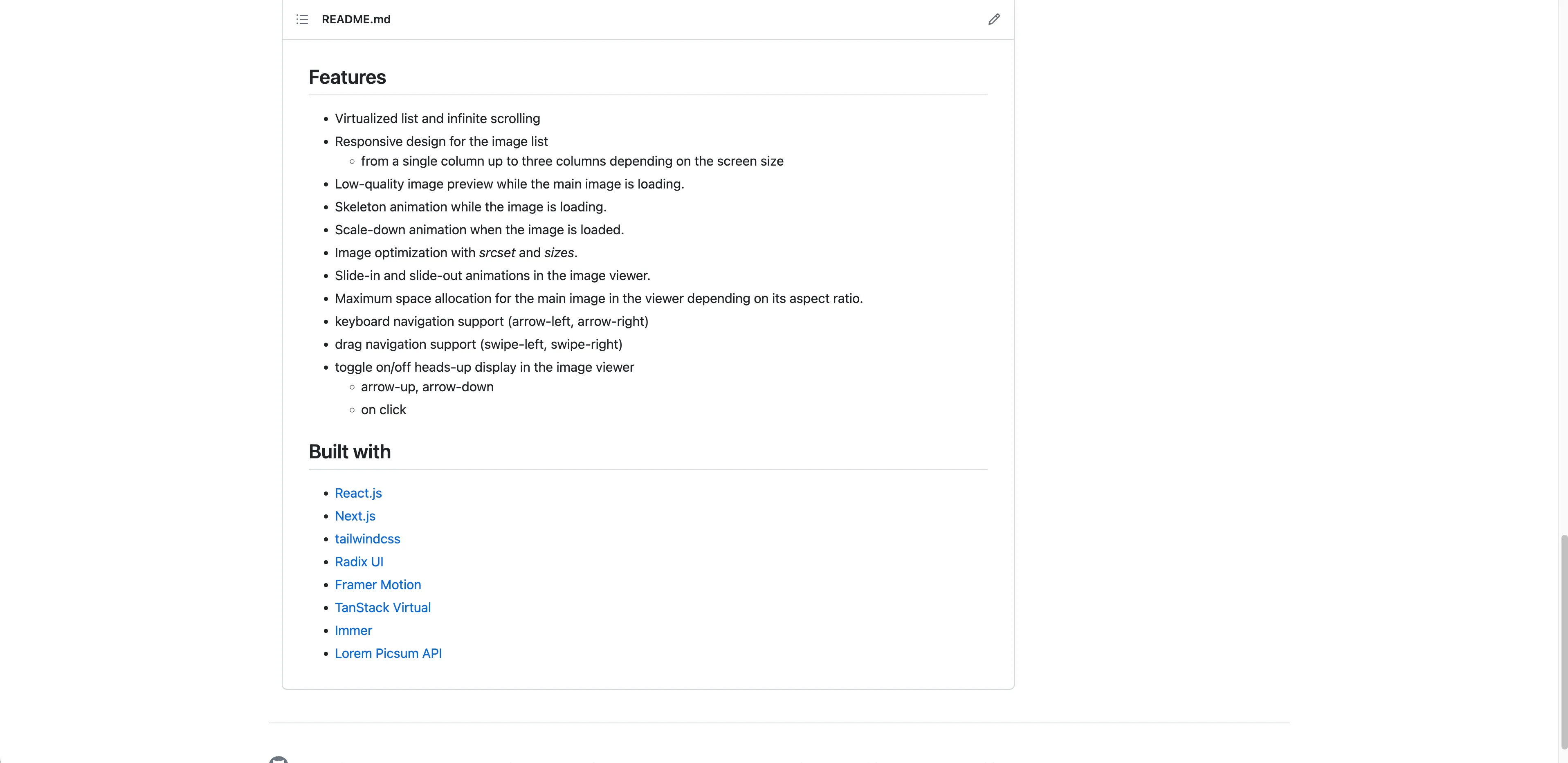Click 'Virtualized list and infinite scrolling' item

(437, 119)
